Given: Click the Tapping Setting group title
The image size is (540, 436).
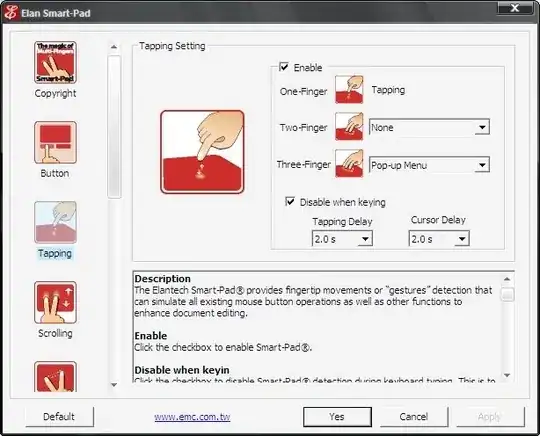Looking at the screenshot, I should (x=172, y=46).
